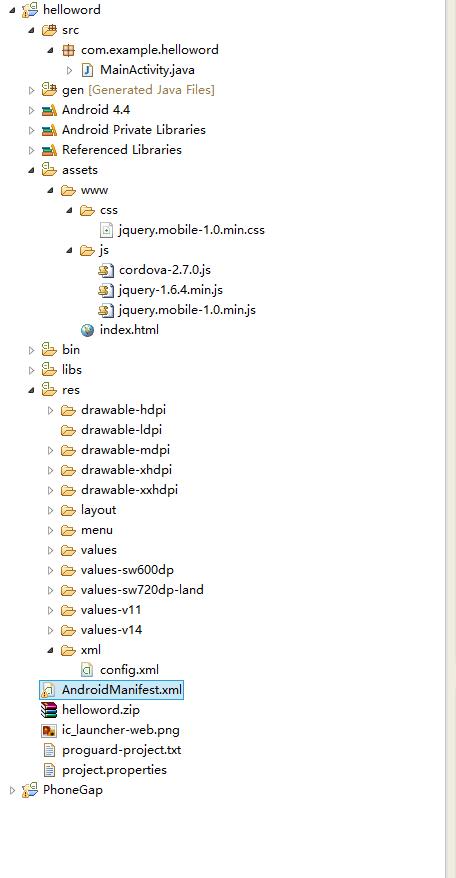Click the MainActivity.java file icon
The image size is (456, 878).
coord(87,70)
